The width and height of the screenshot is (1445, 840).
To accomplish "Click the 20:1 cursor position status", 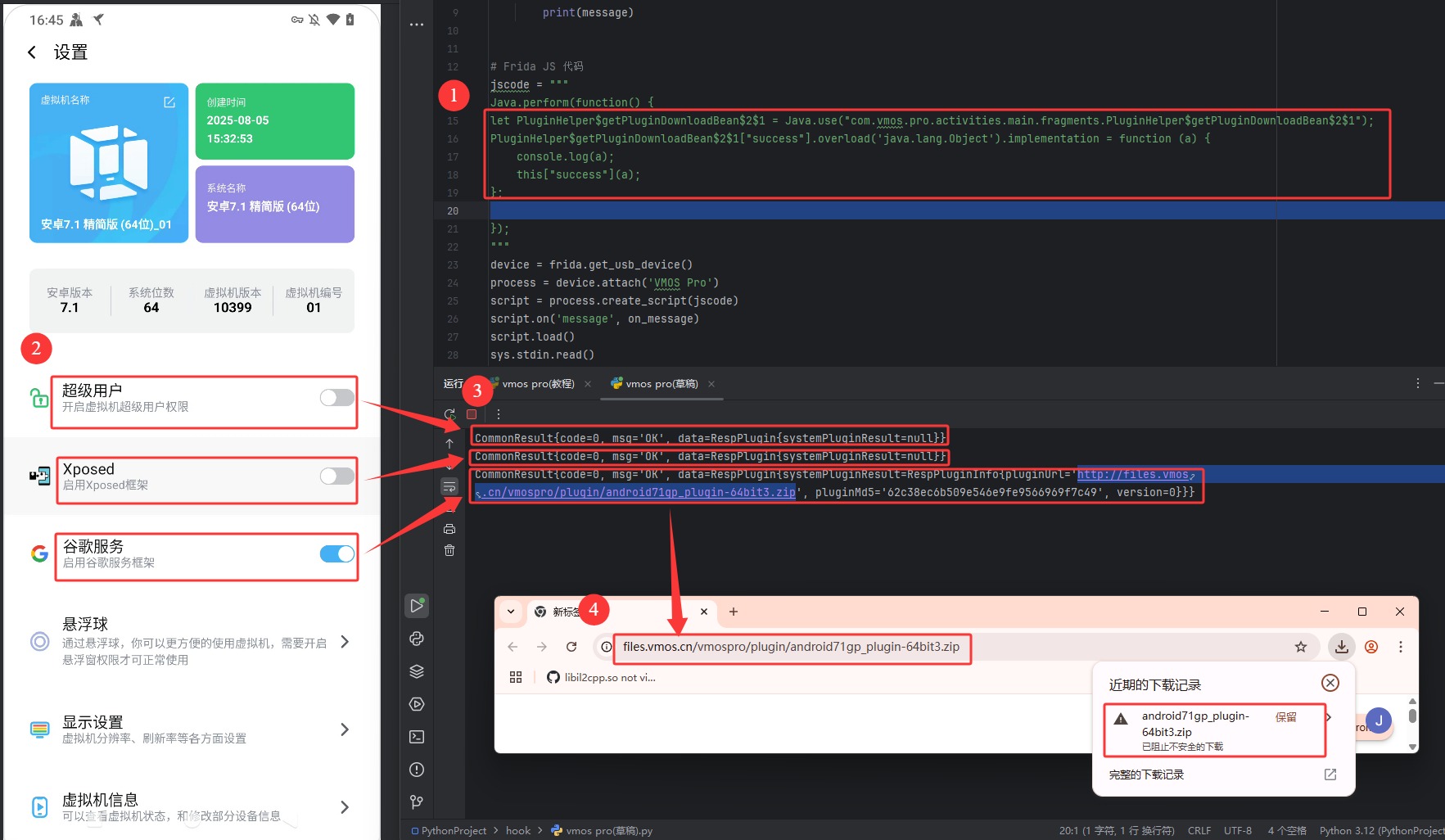I will click(1117, 830).
